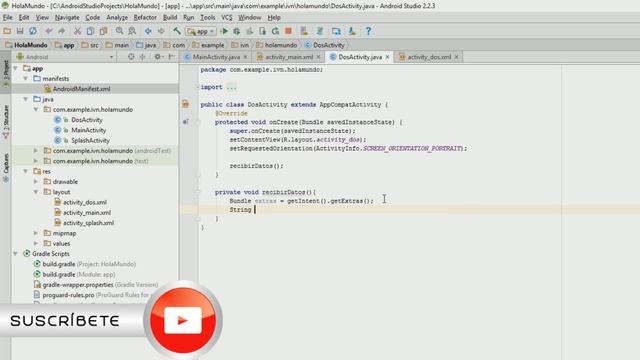The width and height of the screenshot is (640, 360).
Task: Collapse the layout folder arrow
Action: 36,192
